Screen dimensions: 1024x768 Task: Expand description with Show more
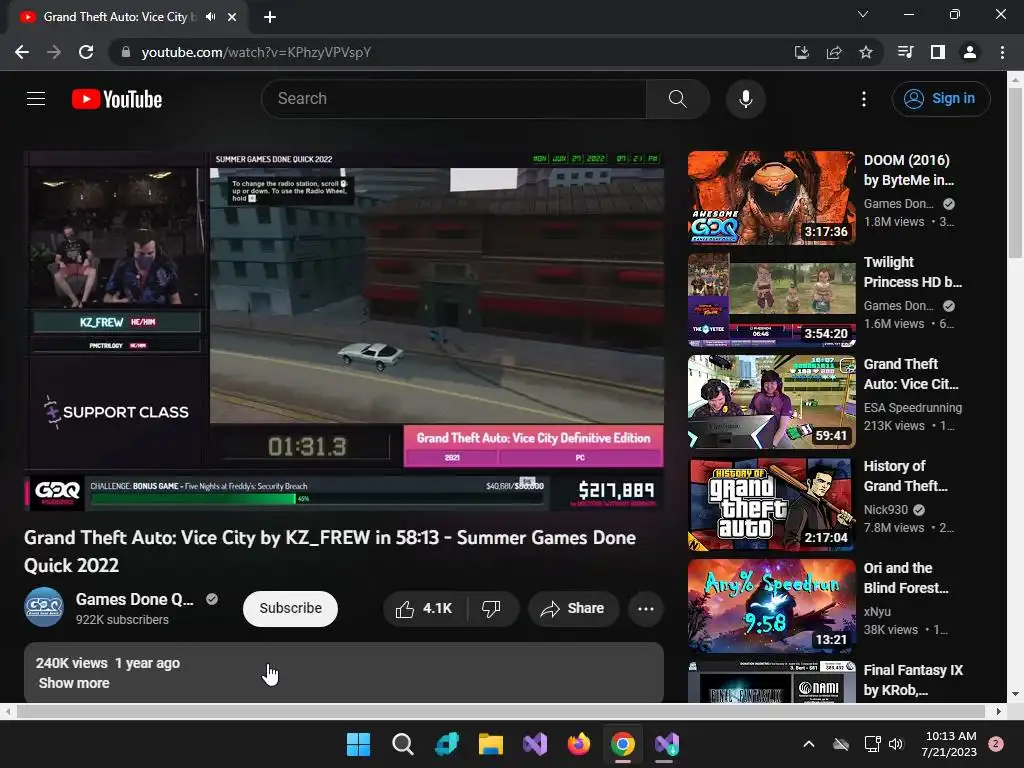click(74, 683)
